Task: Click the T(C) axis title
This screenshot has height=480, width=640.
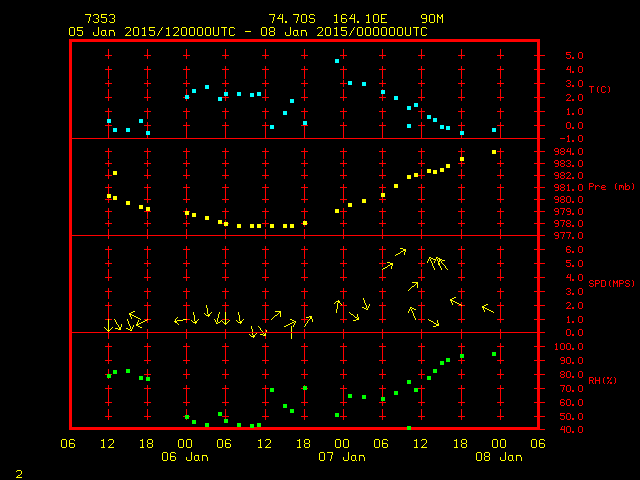Action: pos(600,89)
